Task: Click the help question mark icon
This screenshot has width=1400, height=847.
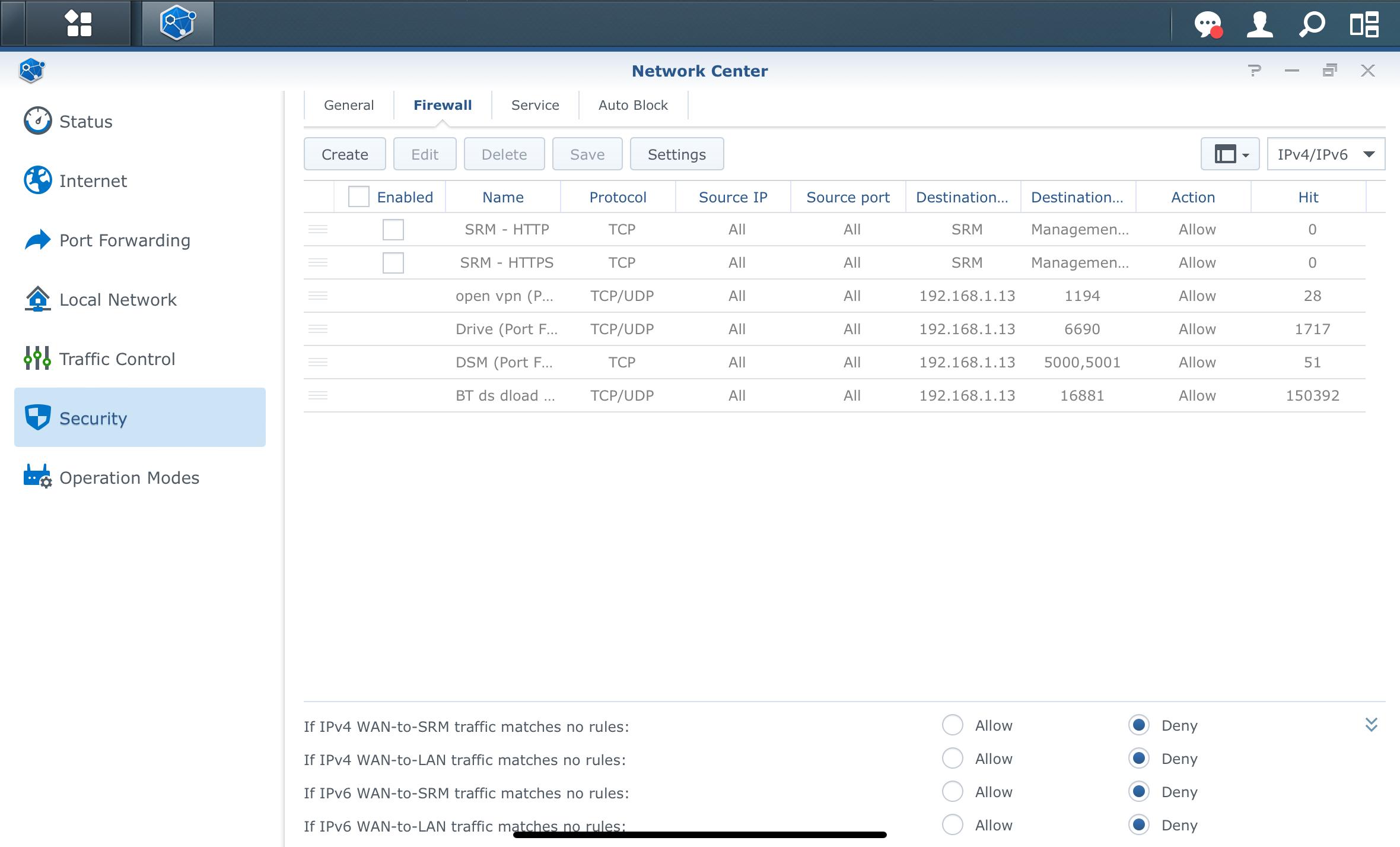Action: [x=1254, y=71]
